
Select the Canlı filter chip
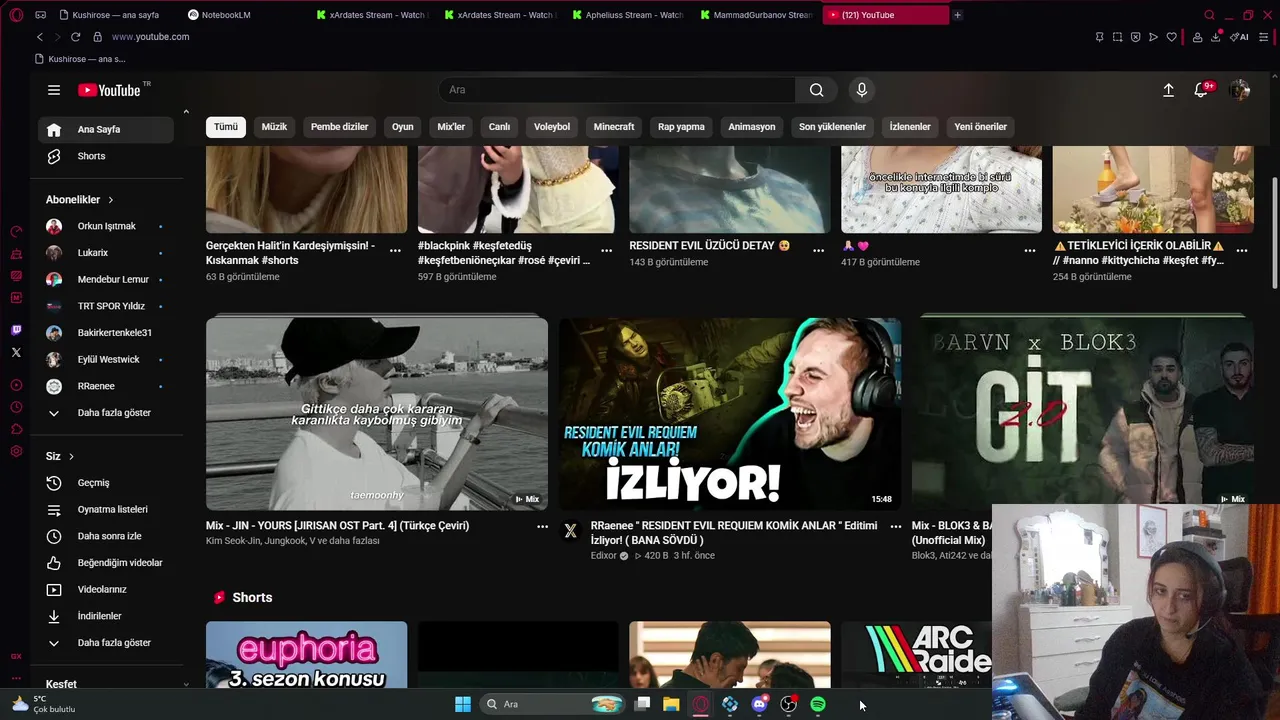499,127
